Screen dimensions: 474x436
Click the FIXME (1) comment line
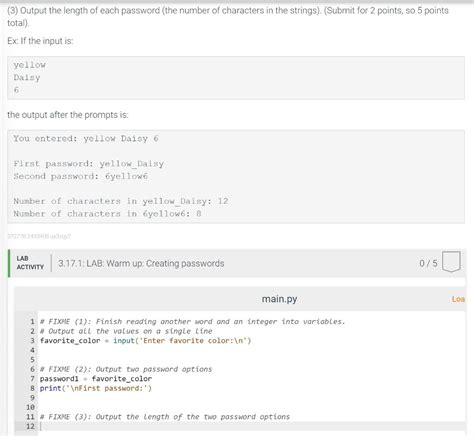click(192, 322)
